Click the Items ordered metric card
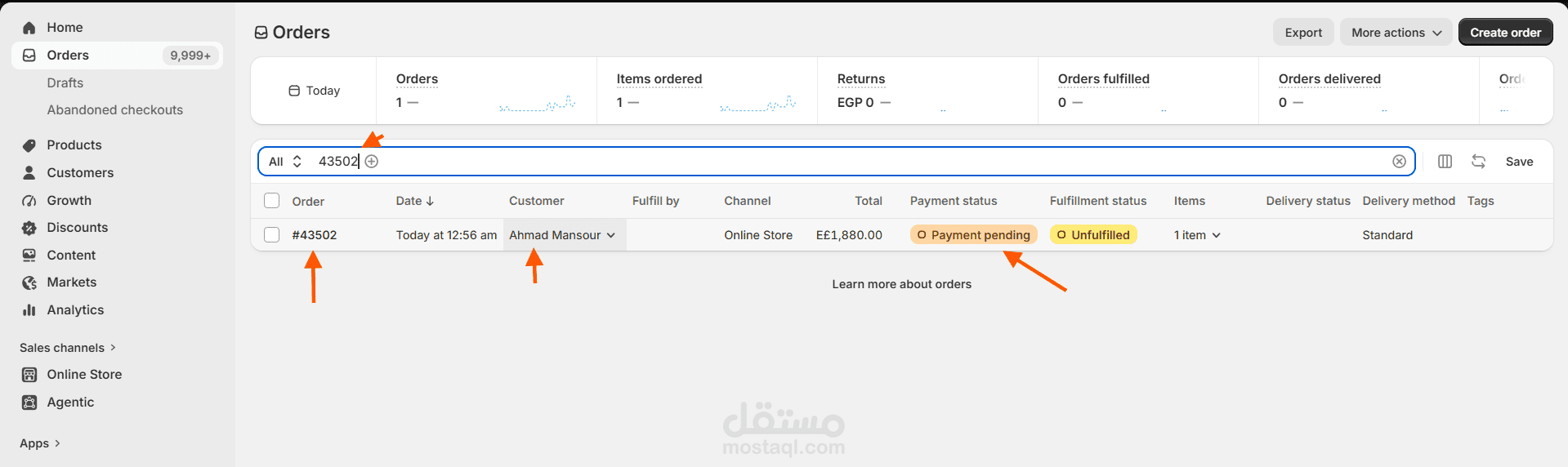This screenshot has height=467, width=1568. 707,91
